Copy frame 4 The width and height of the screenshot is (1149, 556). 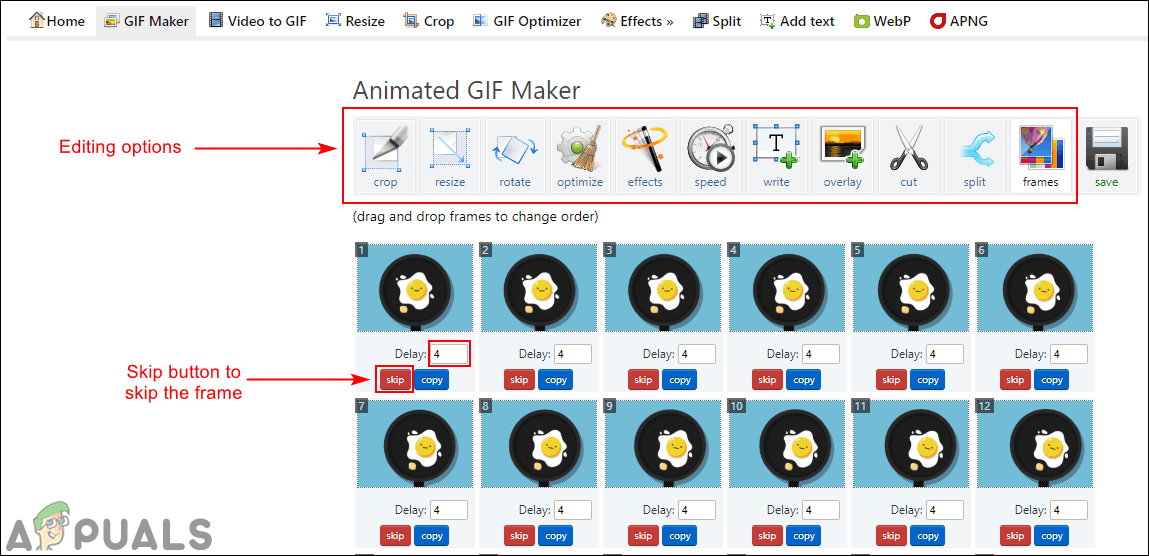[804, 379]
